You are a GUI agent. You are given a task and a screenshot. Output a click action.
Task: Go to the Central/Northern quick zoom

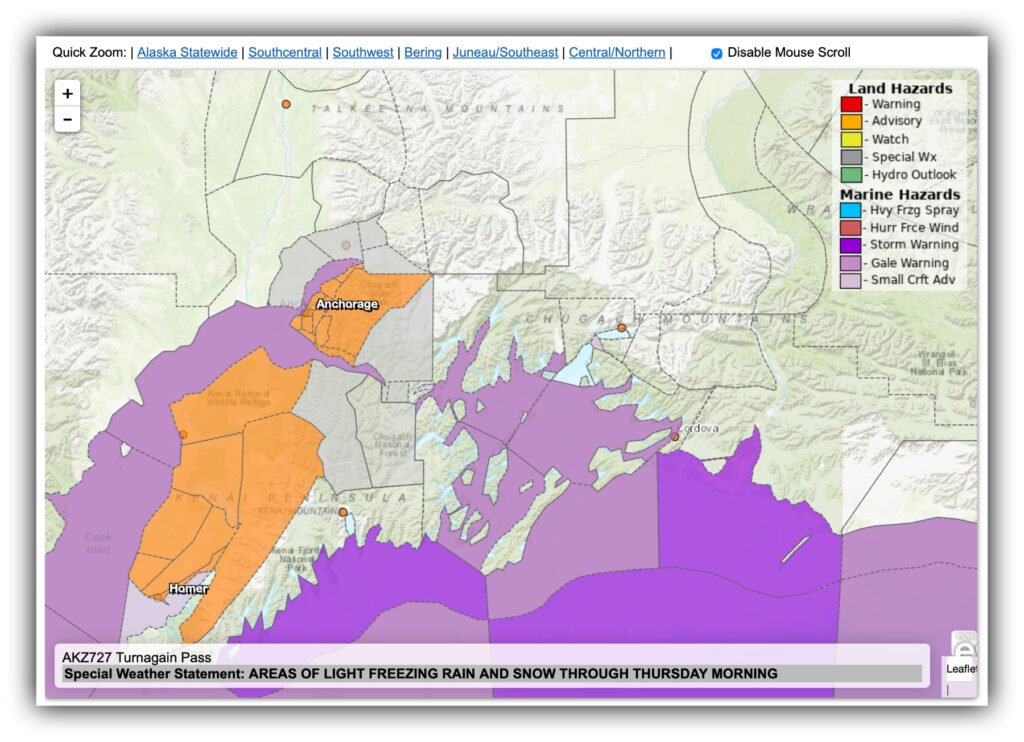(x=617, y=53)
